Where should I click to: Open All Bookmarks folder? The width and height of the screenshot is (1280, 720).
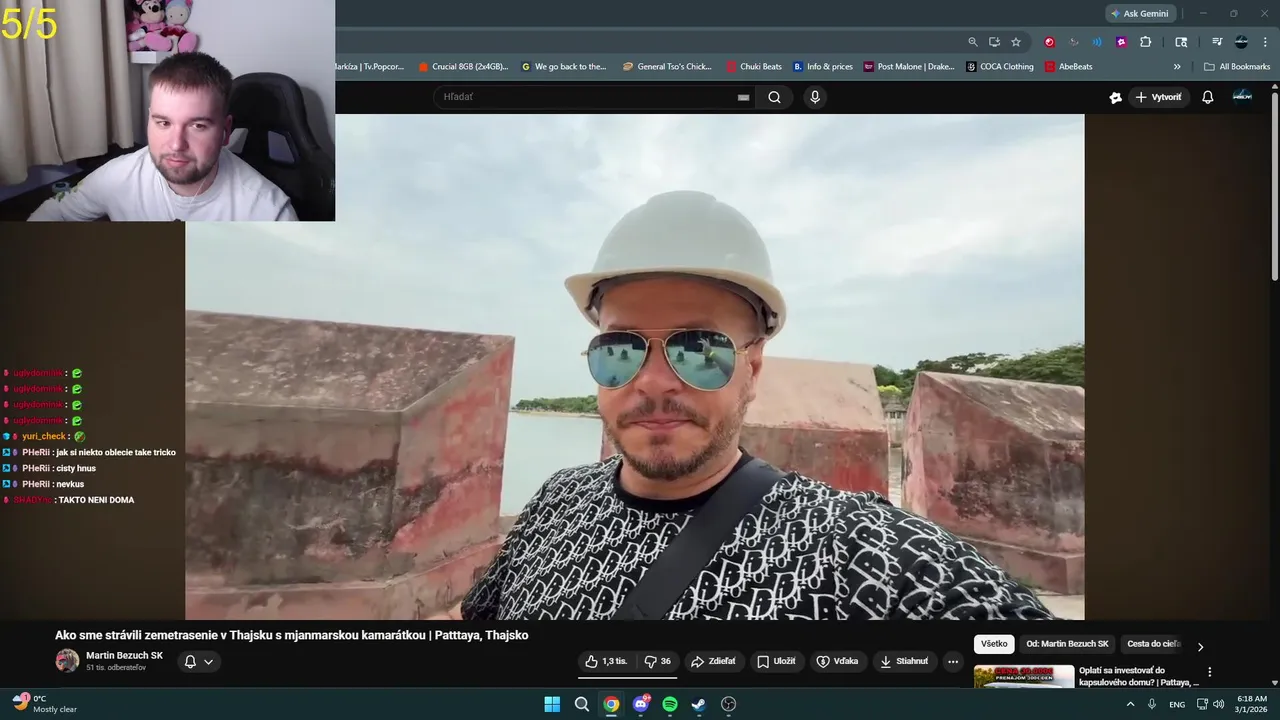[1237, 67]
